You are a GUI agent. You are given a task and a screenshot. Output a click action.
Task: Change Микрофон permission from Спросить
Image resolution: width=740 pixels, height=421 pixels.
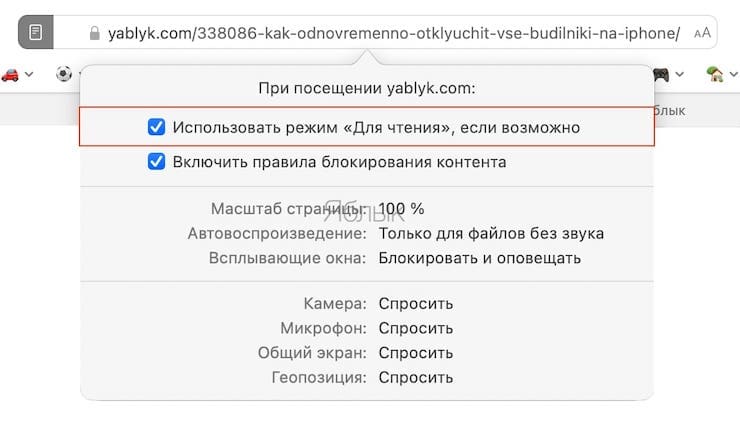416,328
